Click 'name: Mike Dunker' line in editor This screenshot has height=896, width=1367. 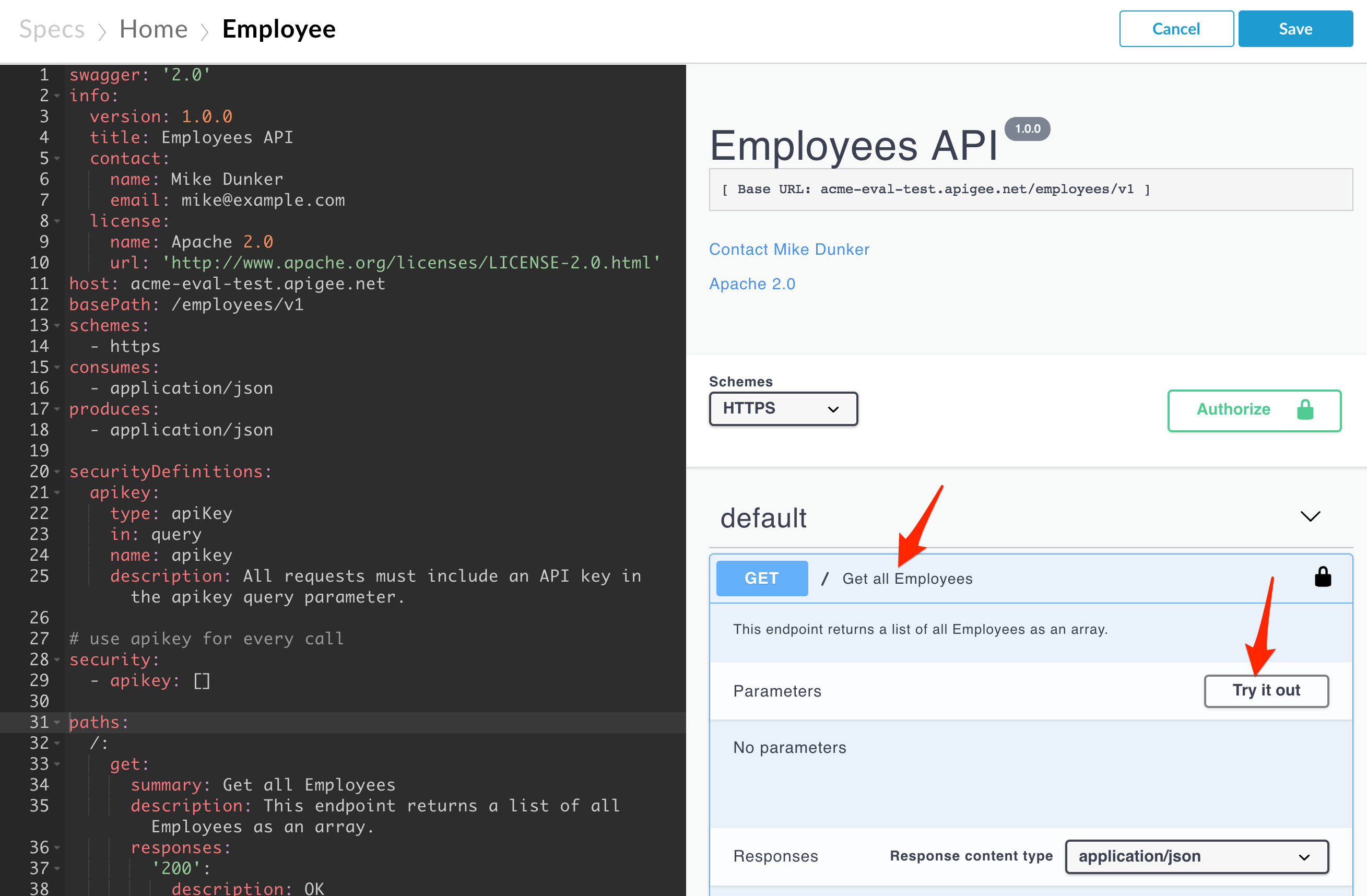[x=196, y=179]
